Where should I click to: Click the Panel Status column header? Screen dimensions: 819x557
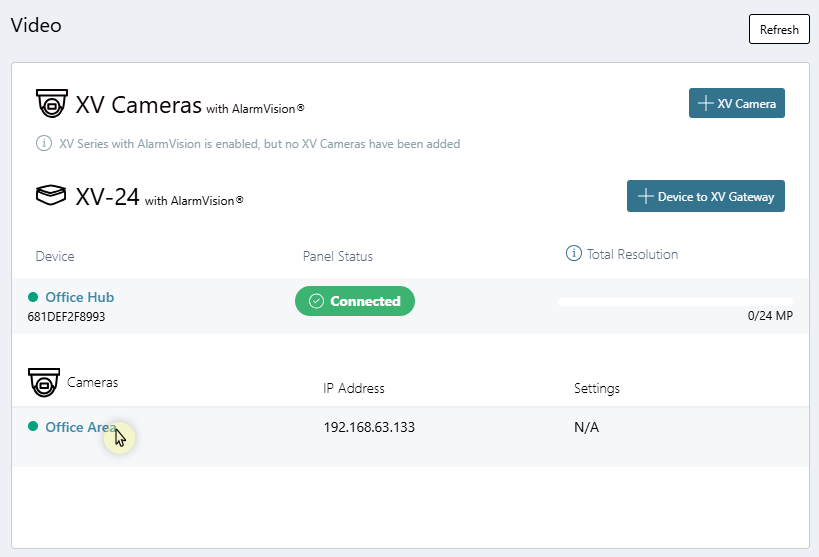coord(337,256)
